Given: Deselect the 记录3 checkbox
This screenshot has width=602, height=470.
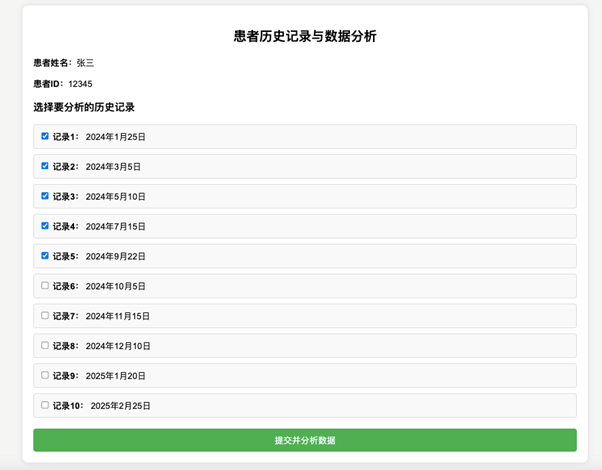Looking at the screenshot, I should pos(45,196).
